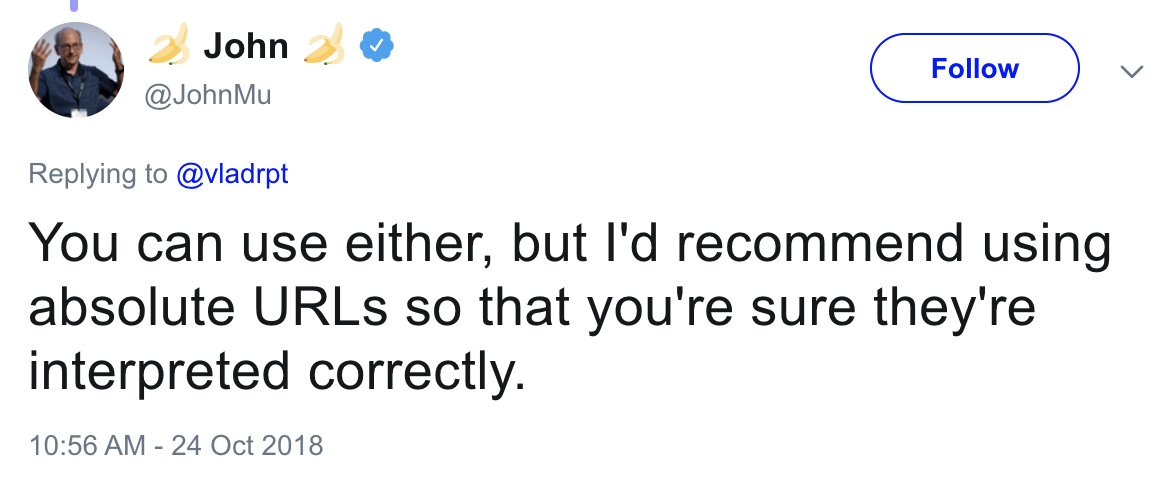The height and width of the screenshot is (484, 1170).
Task: Open the display name John
Action: pyautogui.click(x=245, y=46)
